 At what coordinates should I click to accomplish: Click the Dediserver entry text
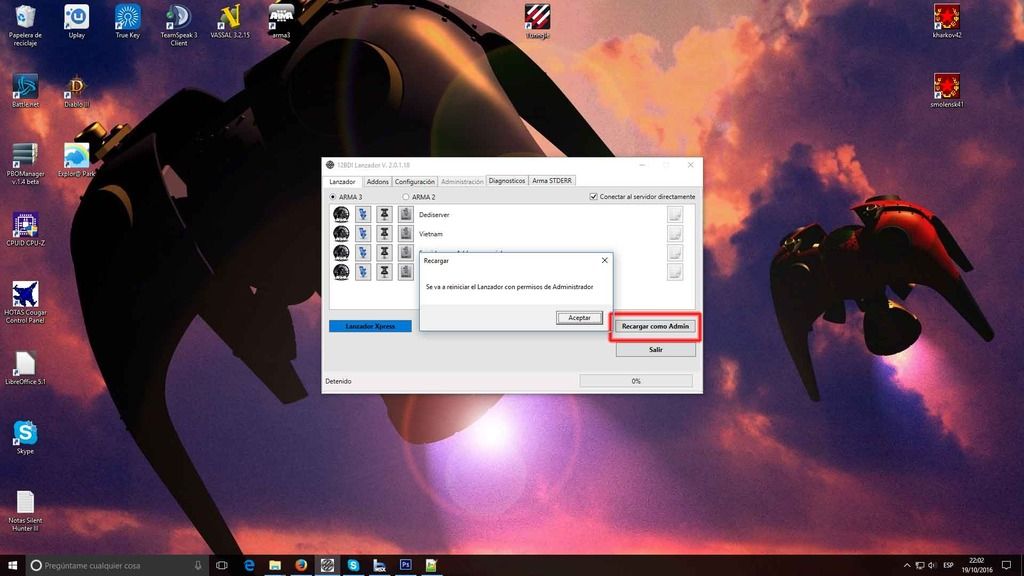[434, 215]
